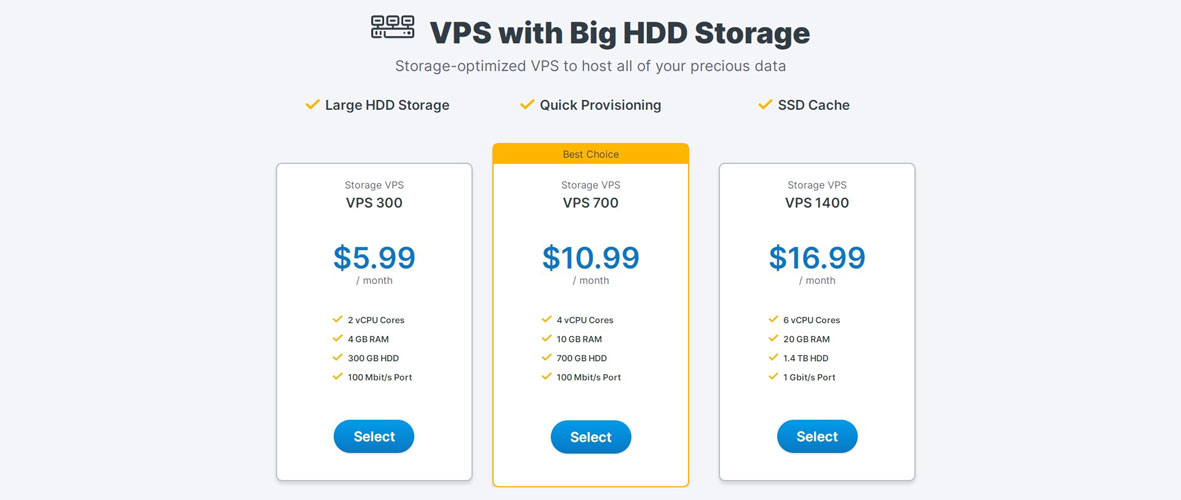1181x500 pixels.
Task: Click checkmark icon next to SSD Cache
Action: [x=765, y=105]
